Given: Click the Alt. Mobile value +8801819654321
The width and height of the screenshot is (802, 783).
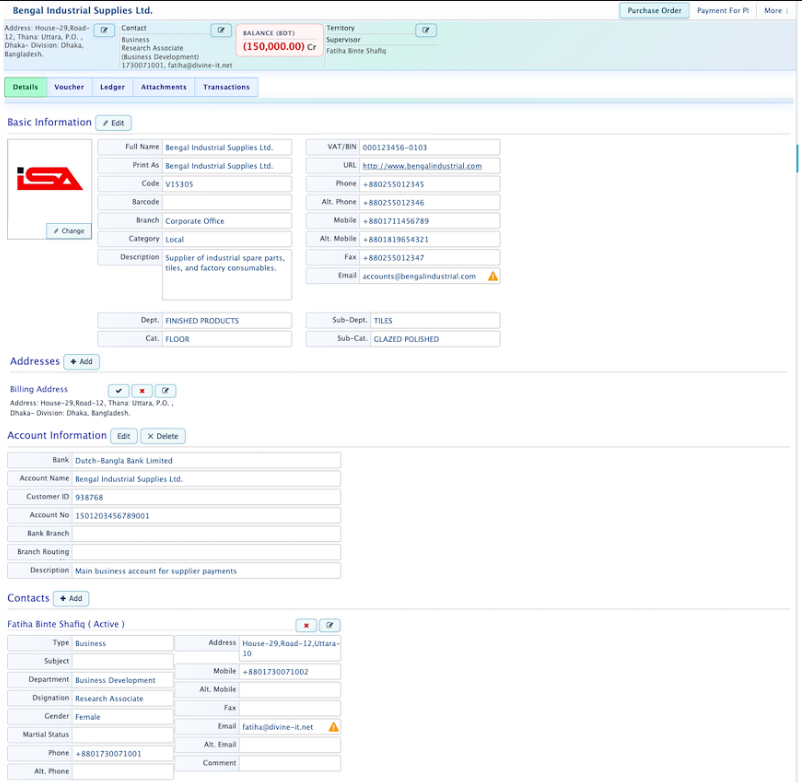Looking at the screenshot, I should (x=430, y=239).
